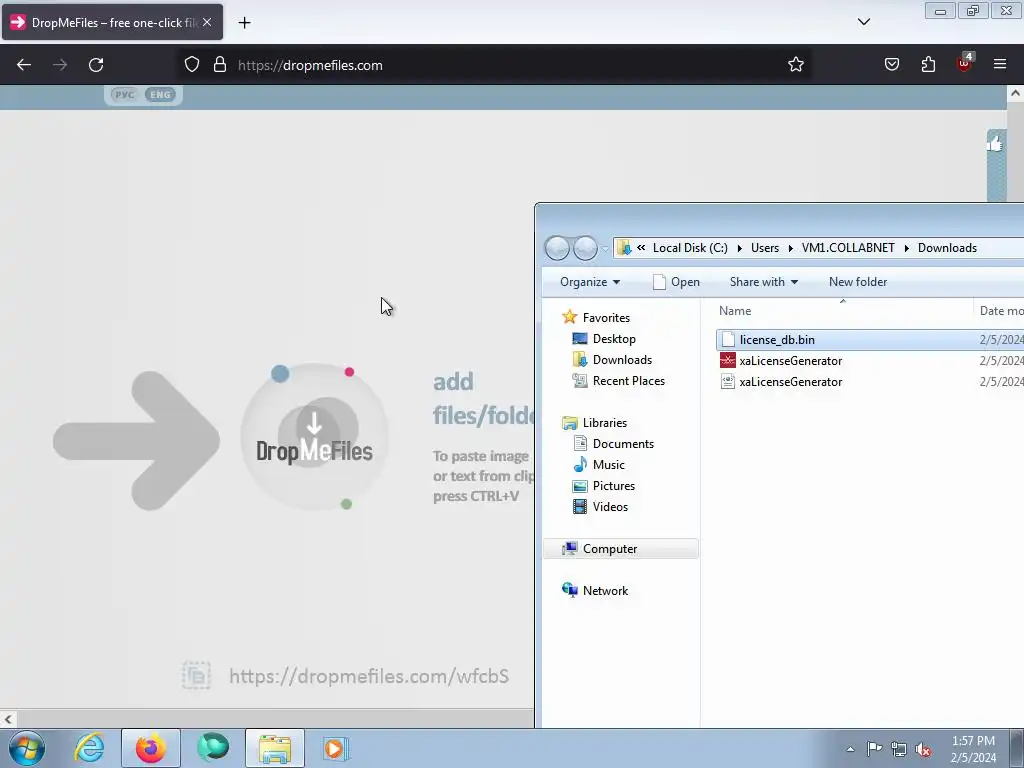Expand arrow after VM1.COLLABNET in path
The height and width of the screenshot is (768, 1024).
pyautogui.click(x=906, y=248)
